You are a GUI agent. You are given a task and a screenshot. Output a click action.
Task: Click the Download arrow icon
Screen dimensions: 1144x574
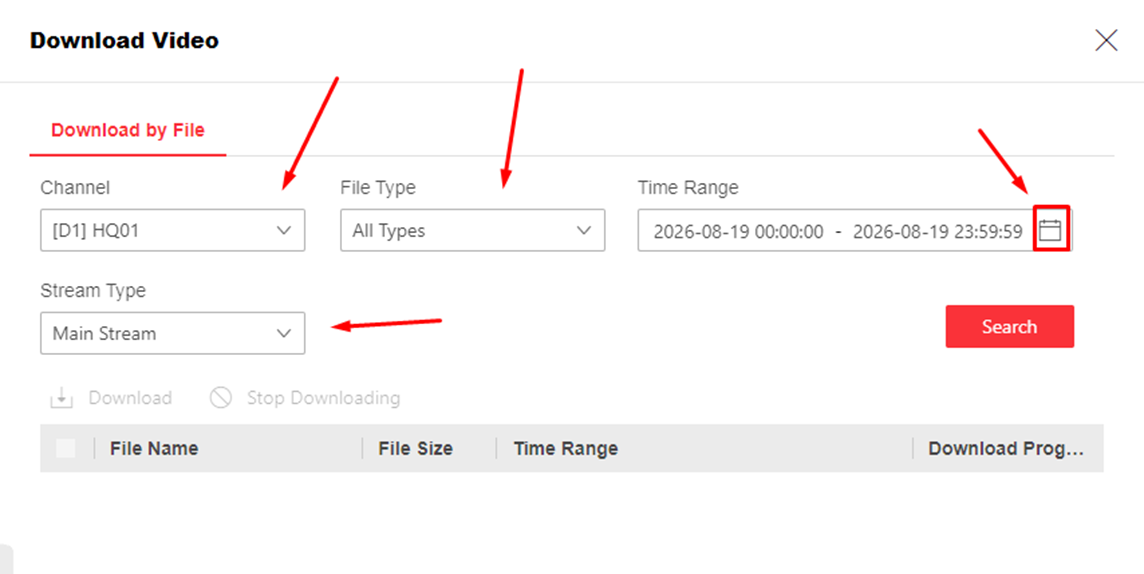(x=61, y=398)
